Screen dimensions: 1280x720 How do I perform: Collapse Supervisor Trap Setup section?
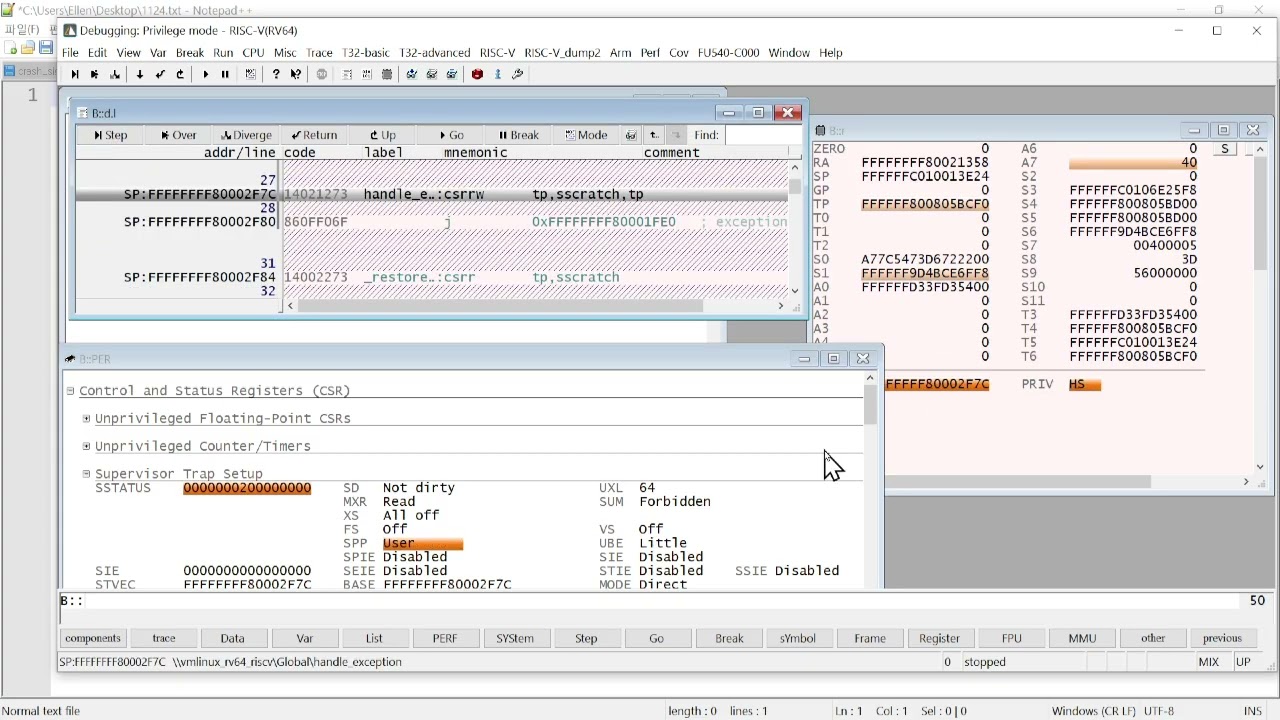tap(87, 474)
